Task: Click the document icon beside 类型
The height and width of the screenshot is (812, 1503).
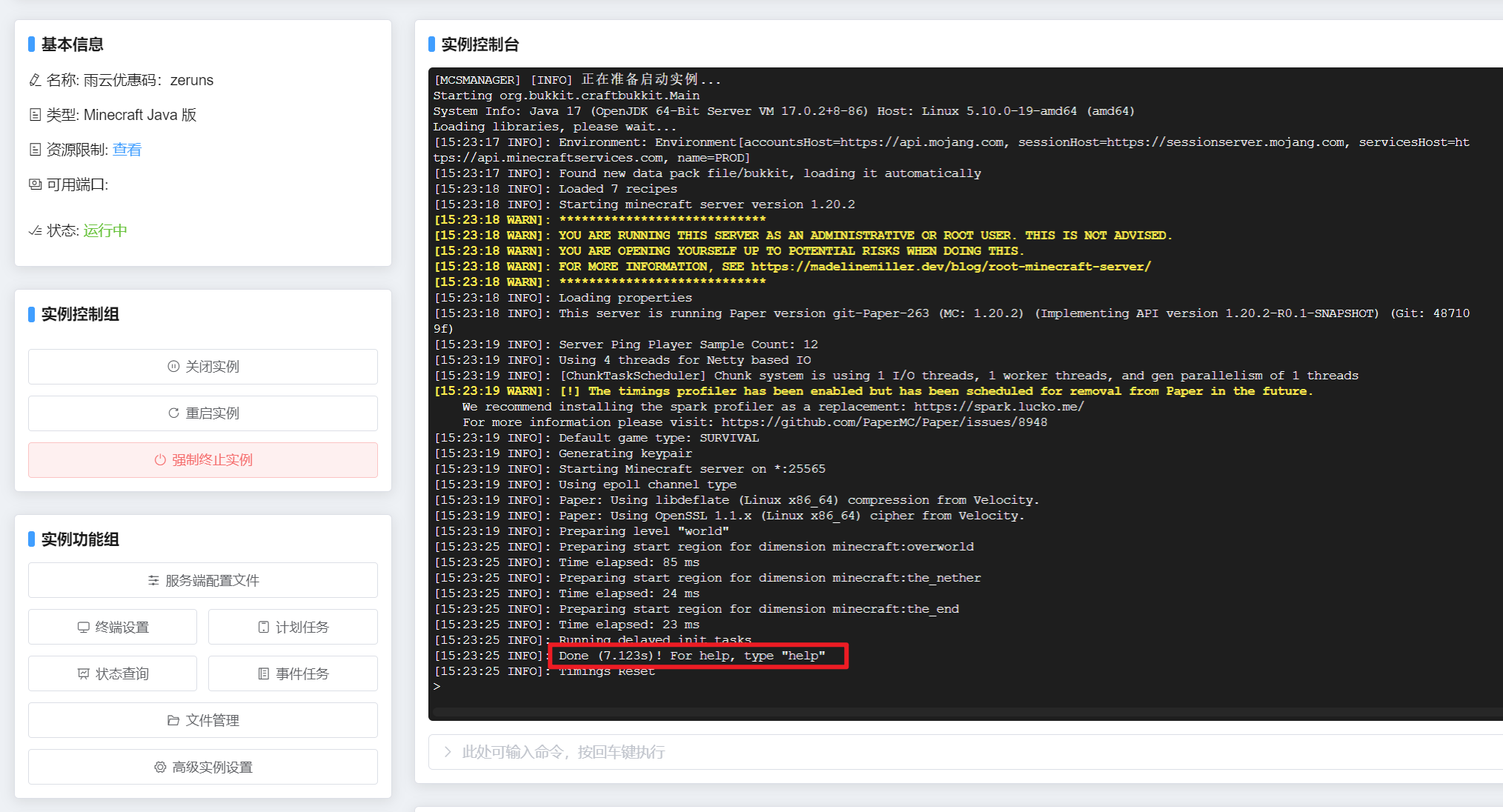Action: 35,115
